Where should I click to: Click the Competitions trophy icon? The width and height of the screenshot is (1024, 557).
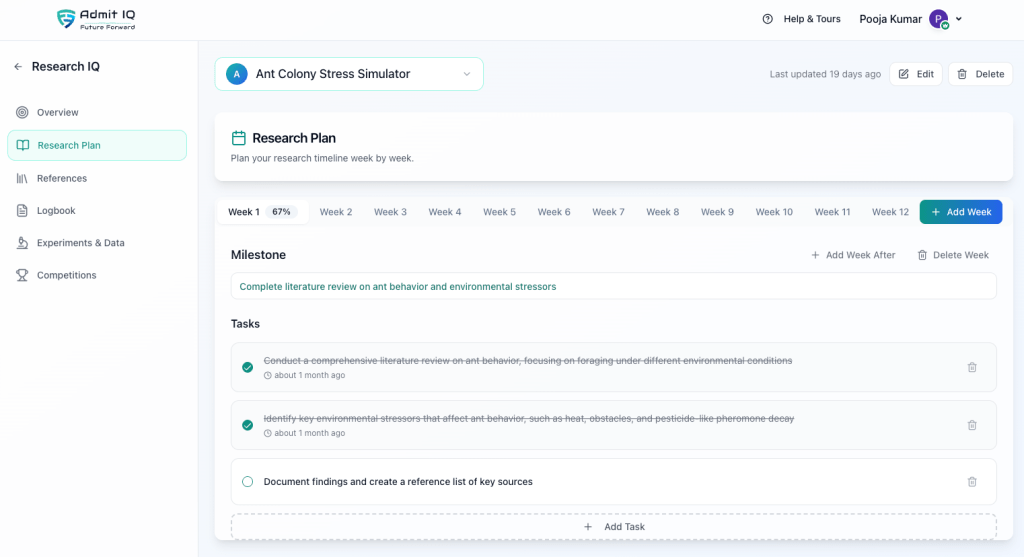click(x=22, y=275)
